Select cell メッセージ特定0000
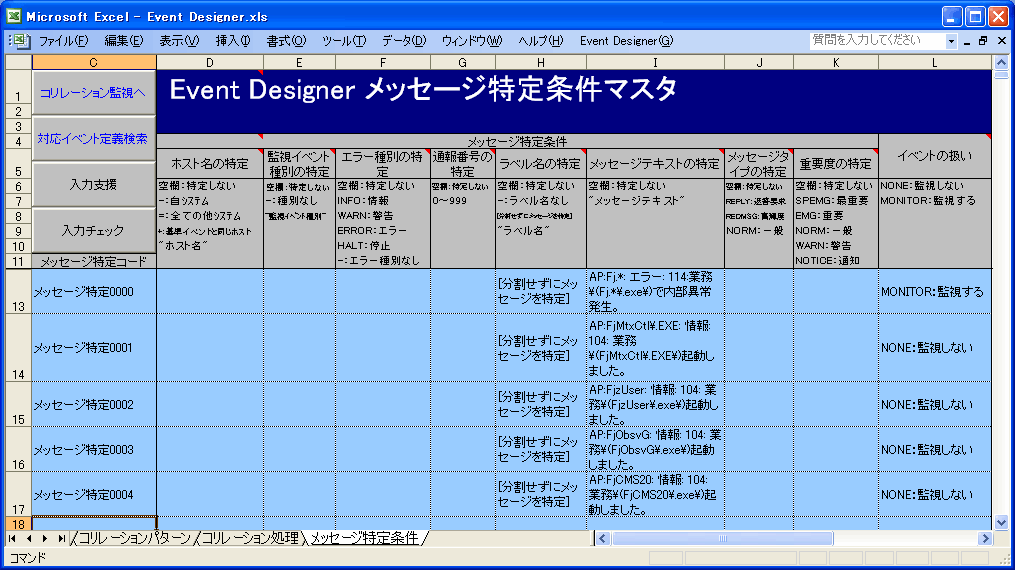 [94, 292]
